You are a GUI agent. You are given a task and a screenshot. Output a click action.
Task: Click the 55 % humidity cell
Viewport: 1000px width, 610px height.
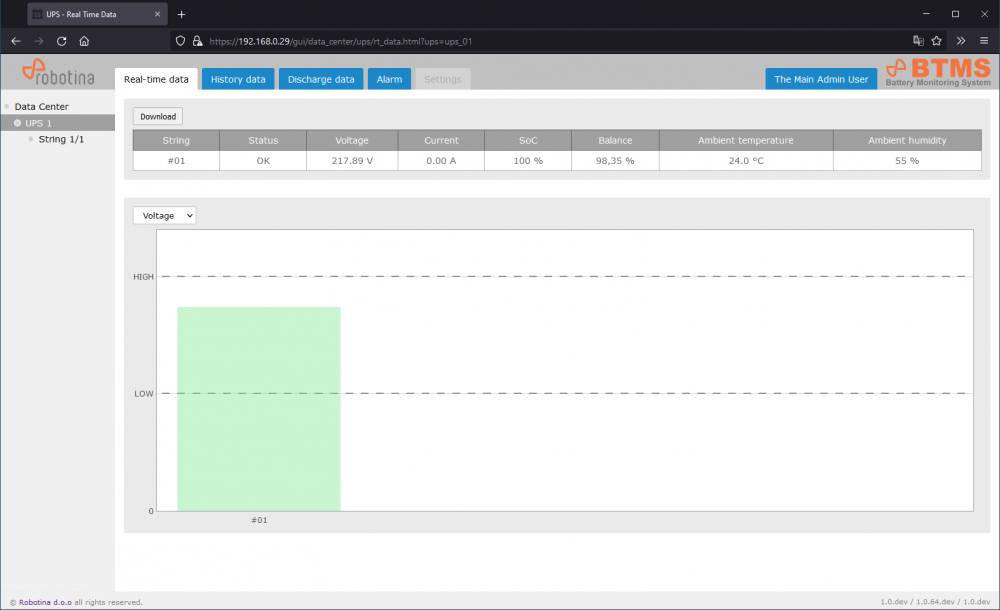coord(908,161)
